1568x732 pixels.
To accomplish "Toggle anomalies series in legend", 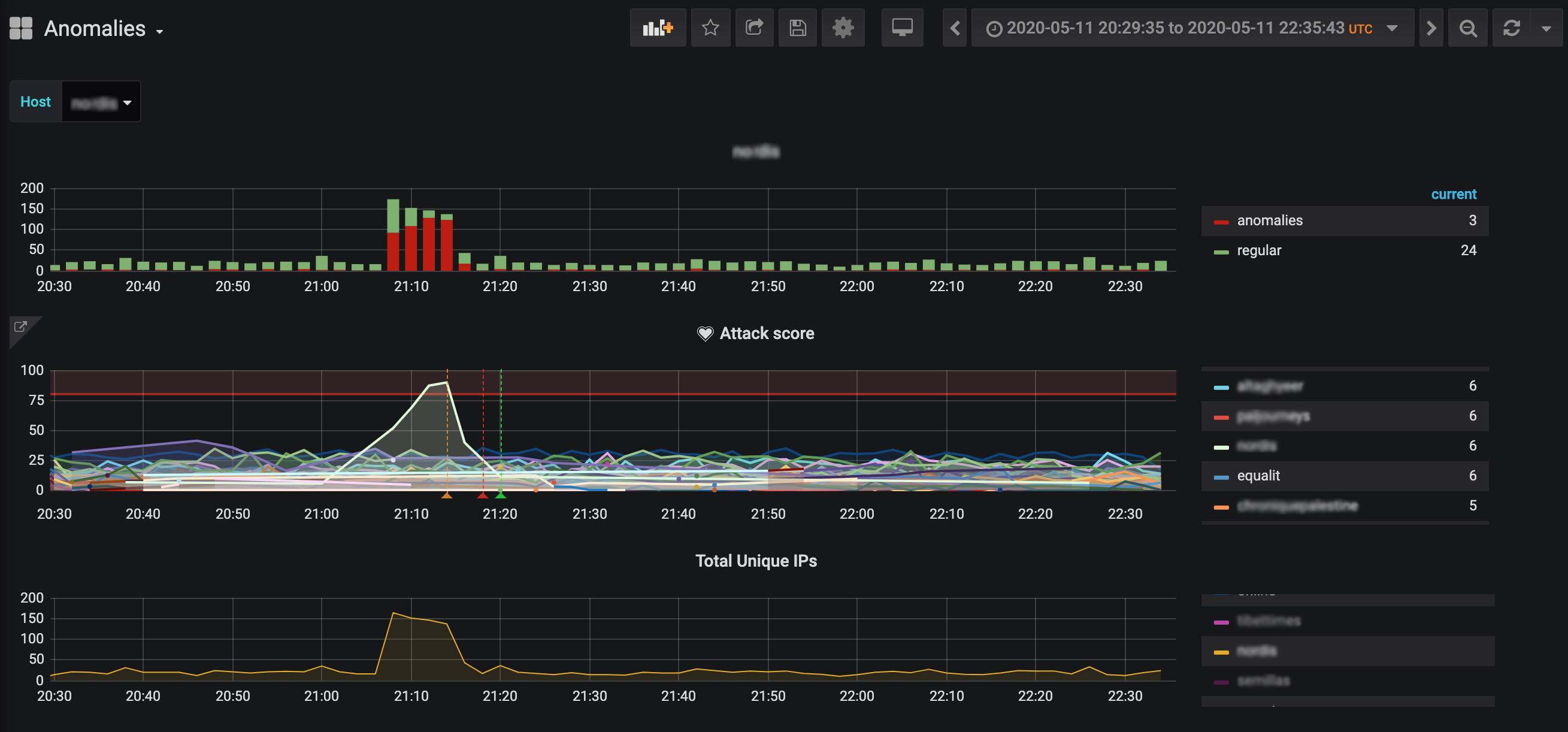I will [1269, 220].
